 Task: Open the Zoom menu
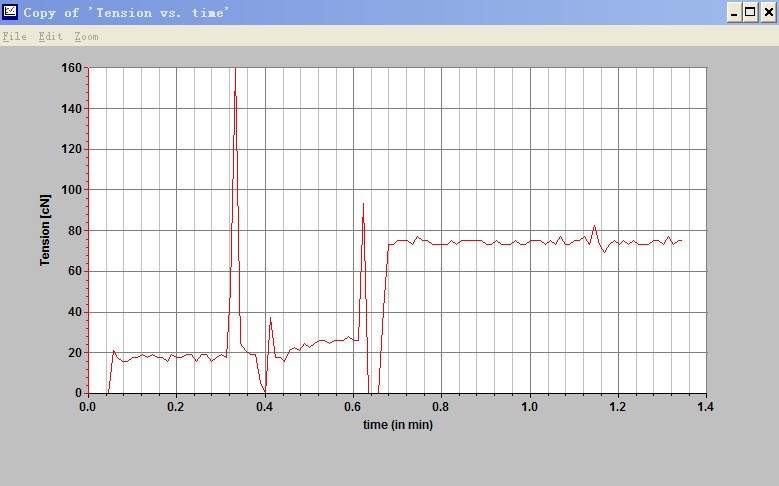point(86,36)
